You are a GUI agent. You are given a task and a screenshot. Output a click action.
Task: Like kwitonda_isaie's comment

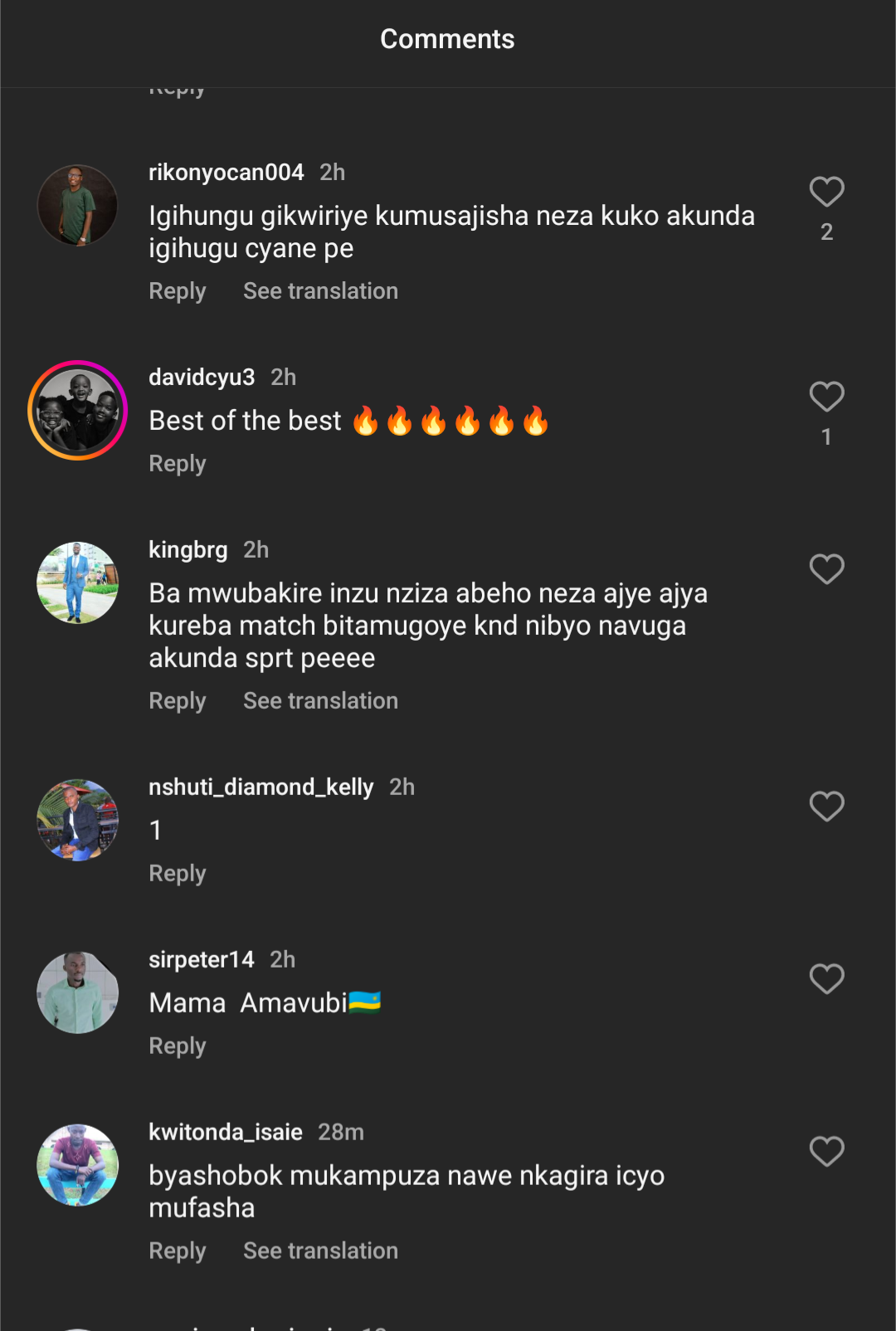click(x=826, y=1152)
